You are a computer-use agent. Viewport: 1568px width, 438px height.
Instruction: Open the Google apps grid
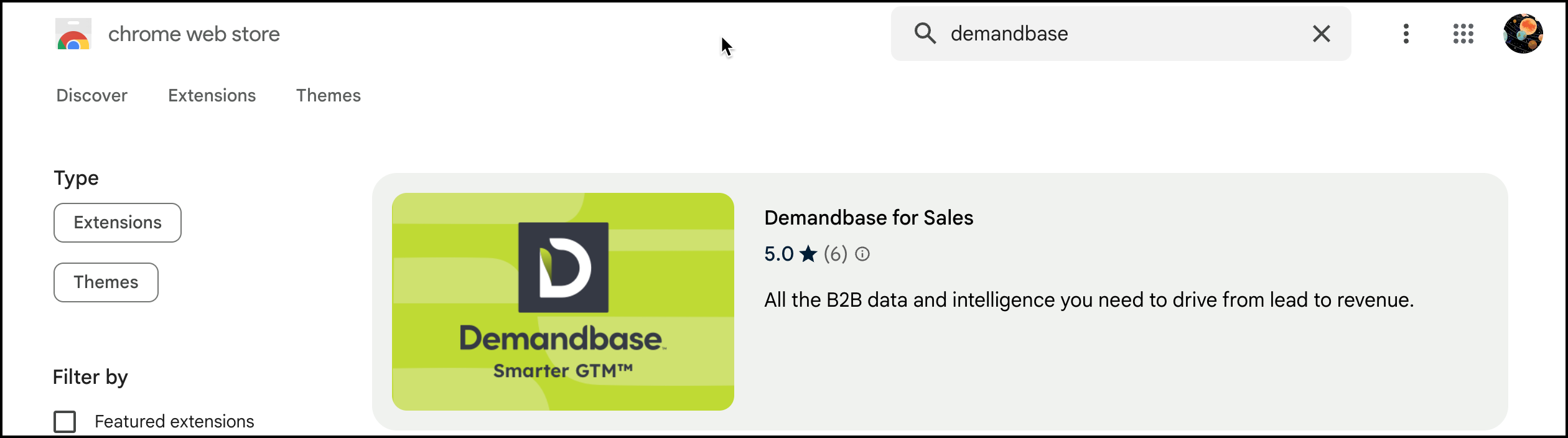(x=1463, y=34)
